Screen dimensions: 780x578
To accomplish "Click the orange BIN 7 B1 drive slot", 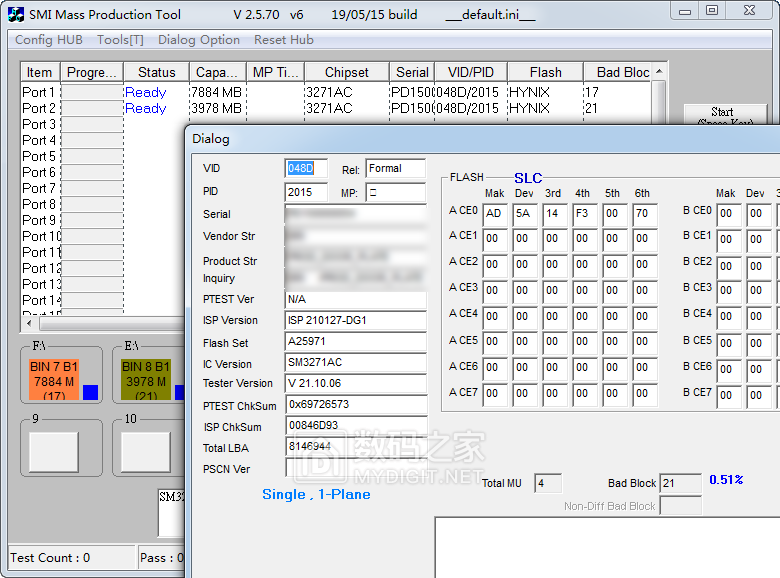I will pos(54,380).
